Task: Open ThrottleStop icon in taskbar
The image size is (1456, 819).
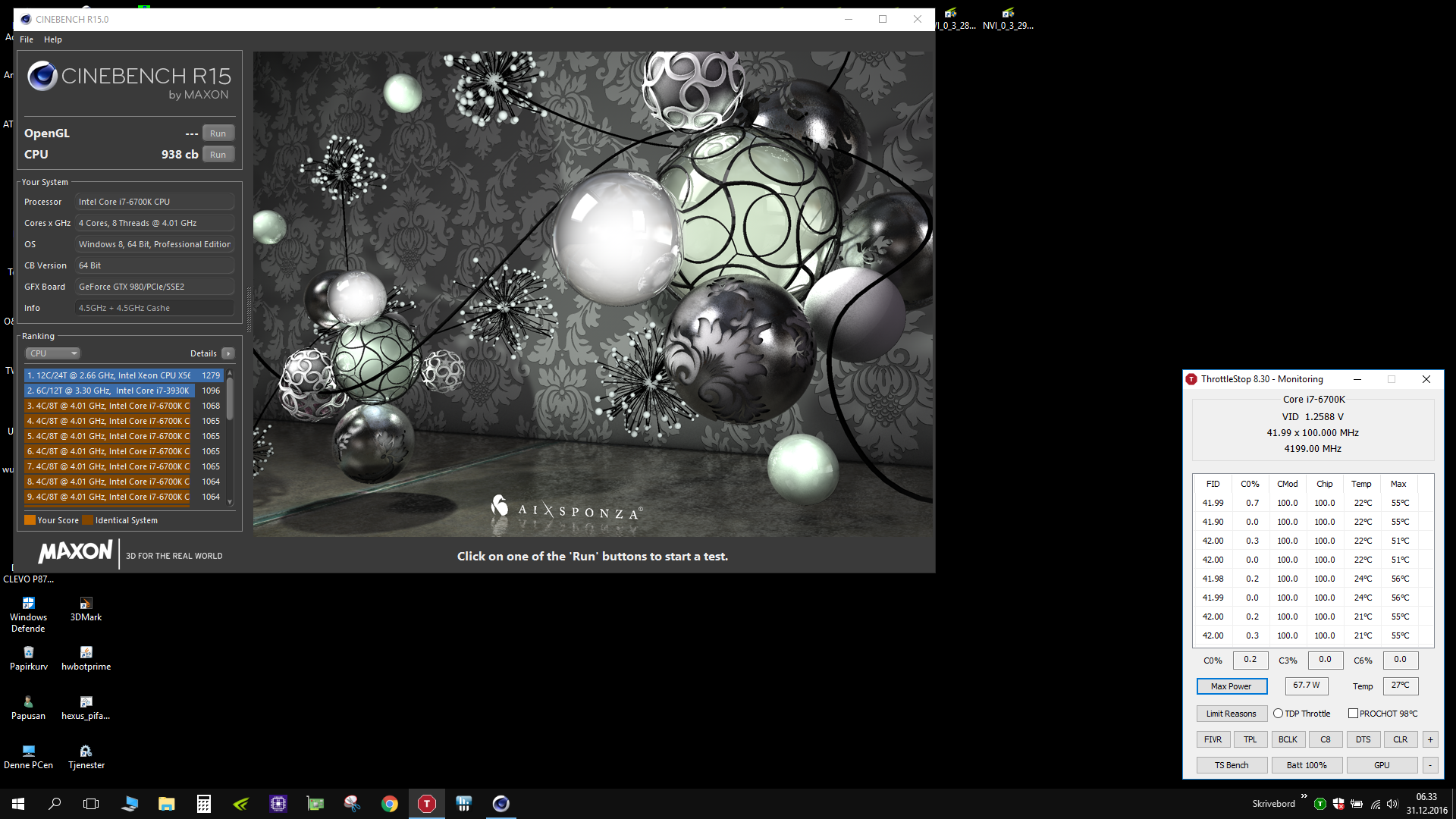Action: [427, 804]
